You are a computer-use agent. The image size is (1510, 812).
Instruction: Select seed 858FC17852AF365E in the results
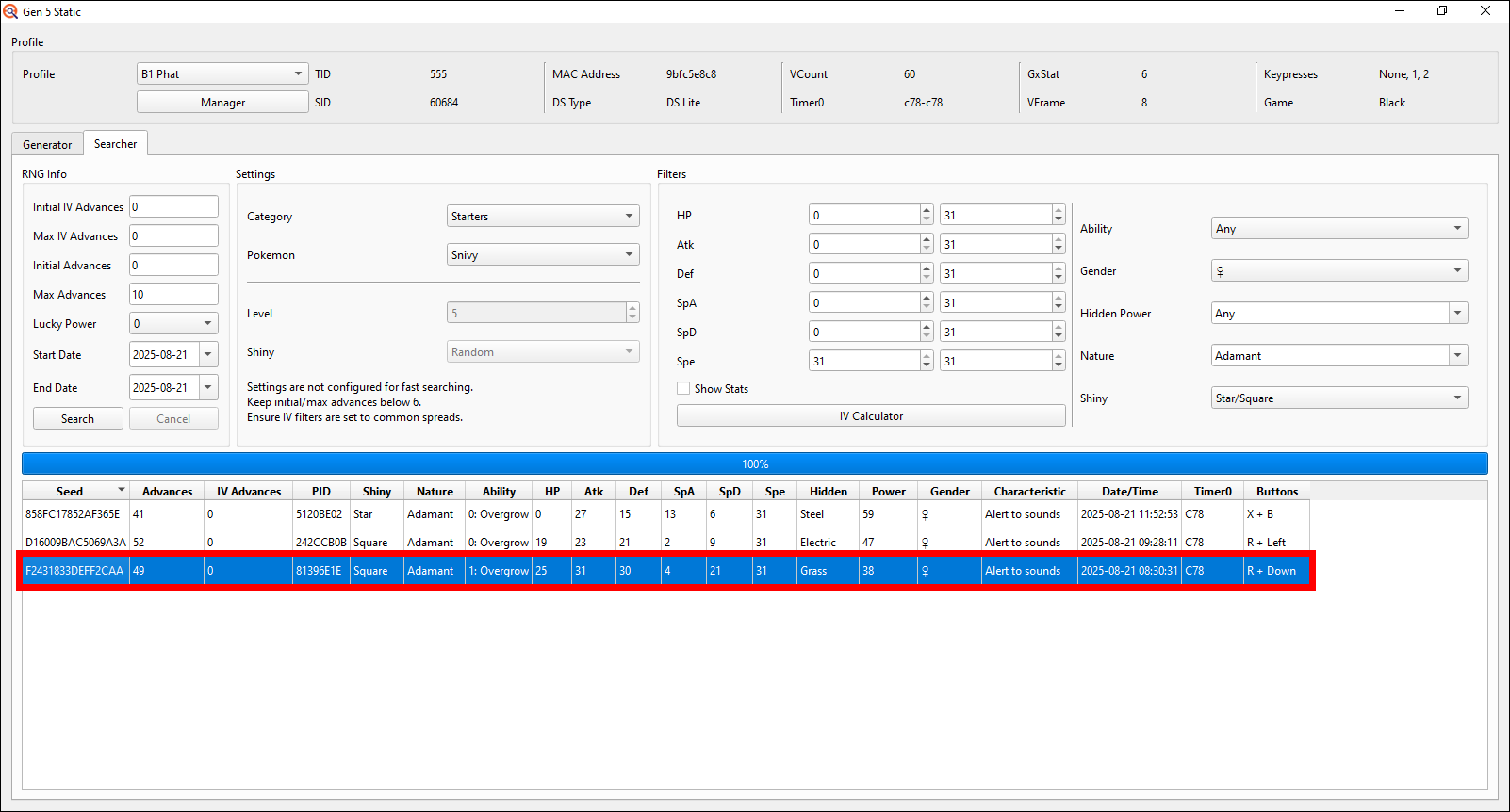click(x=74, y=514)
